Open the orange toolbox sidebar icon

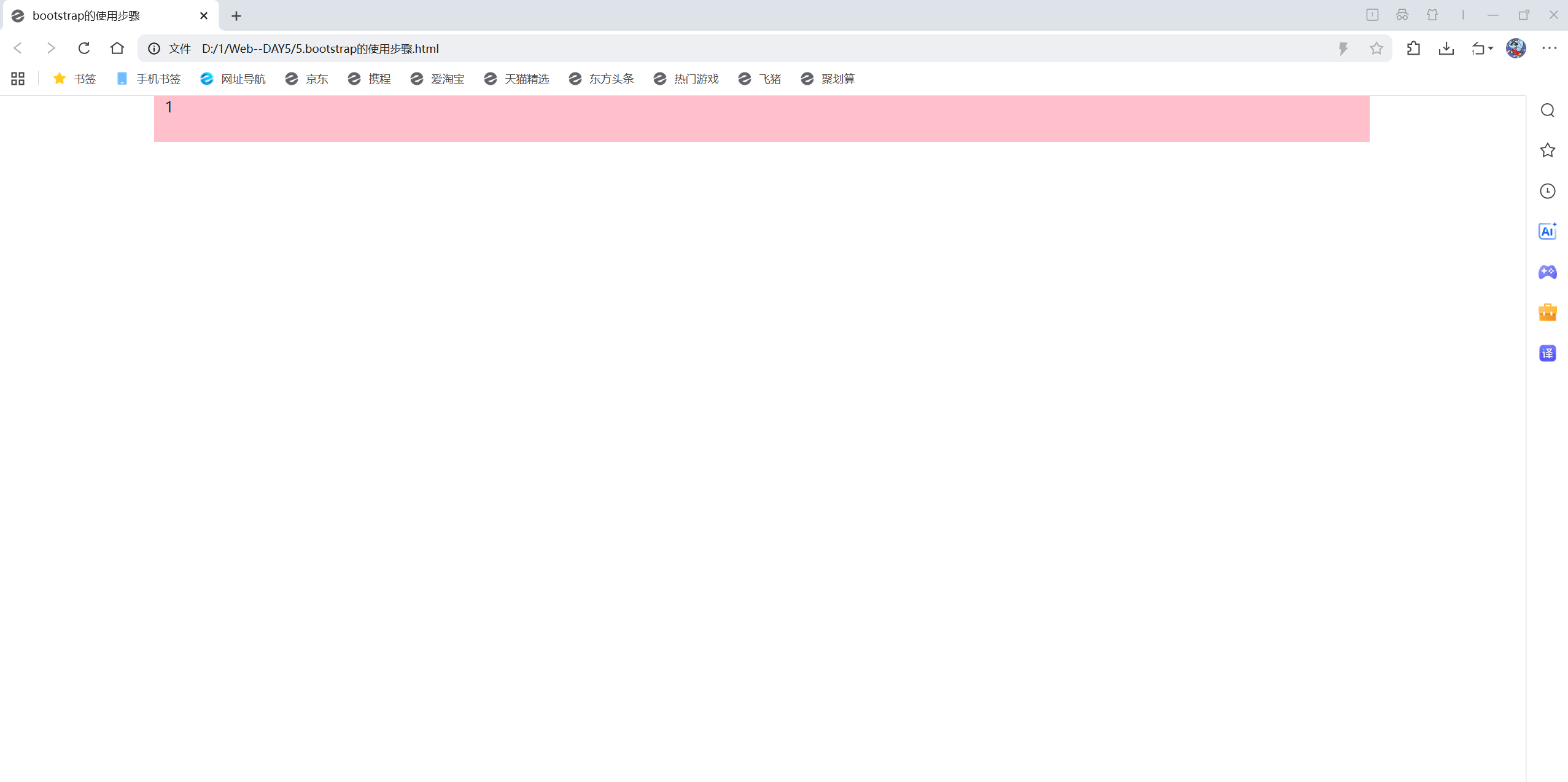[x=1547, y=313]
